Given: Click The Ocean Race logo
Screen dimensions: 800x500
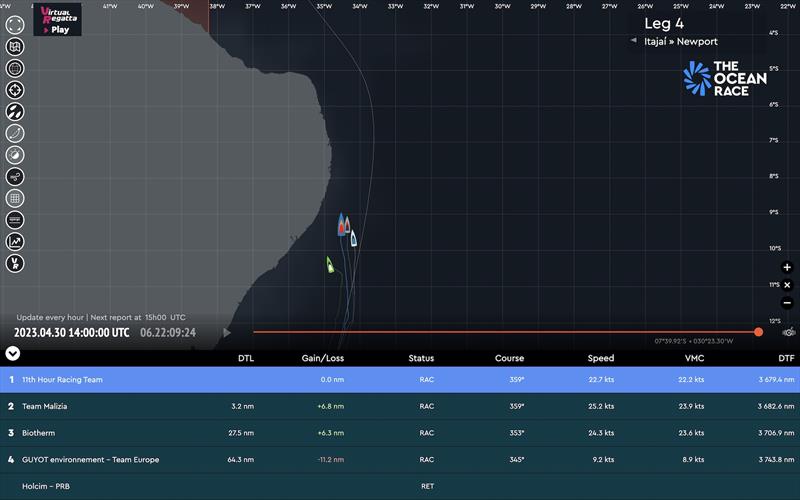Looking at the screenshot, I should [x=725, y=79].
